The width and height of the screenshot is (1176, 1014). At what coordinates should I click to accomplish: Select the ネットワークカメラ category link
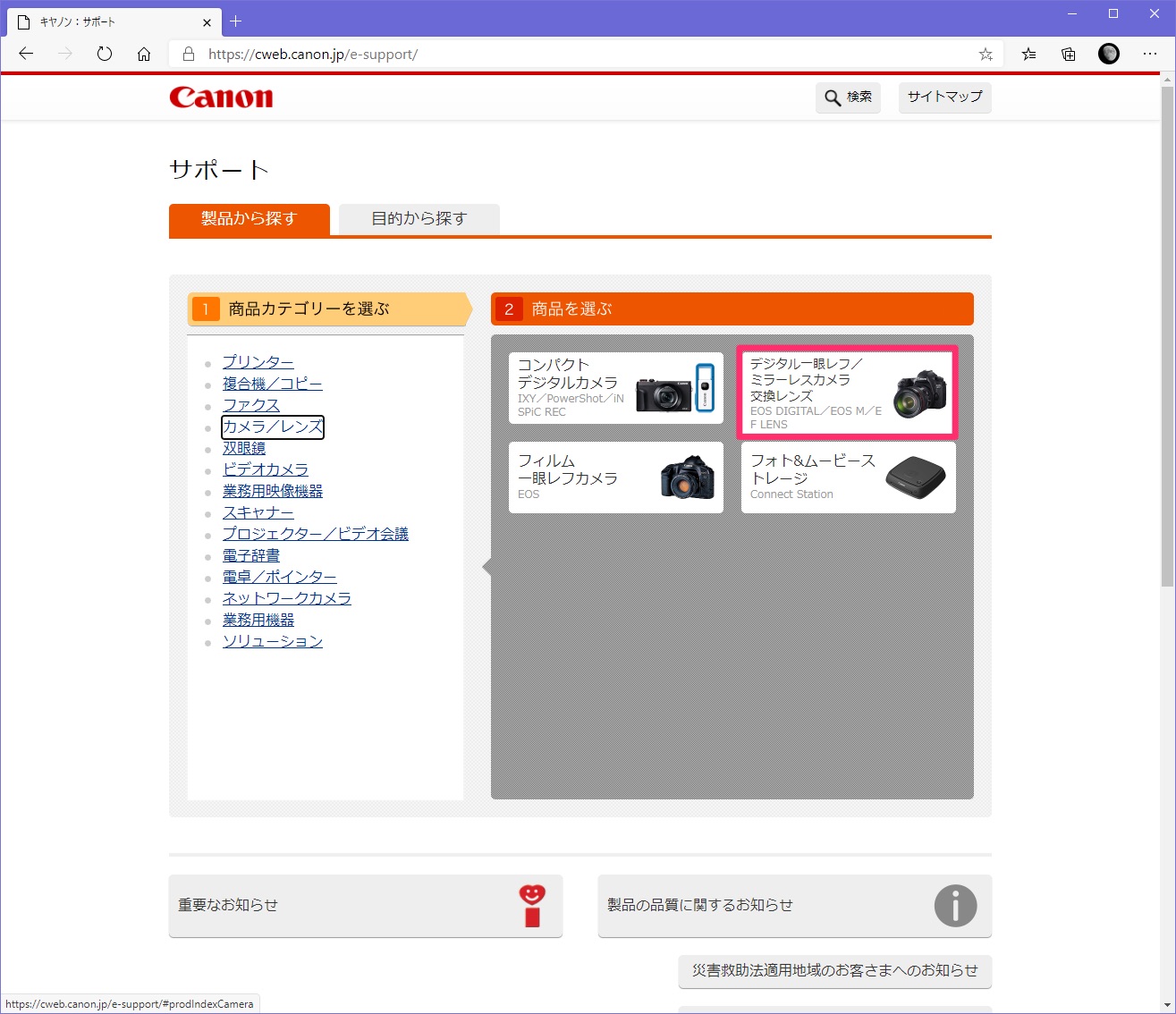(x=287, y=598)
